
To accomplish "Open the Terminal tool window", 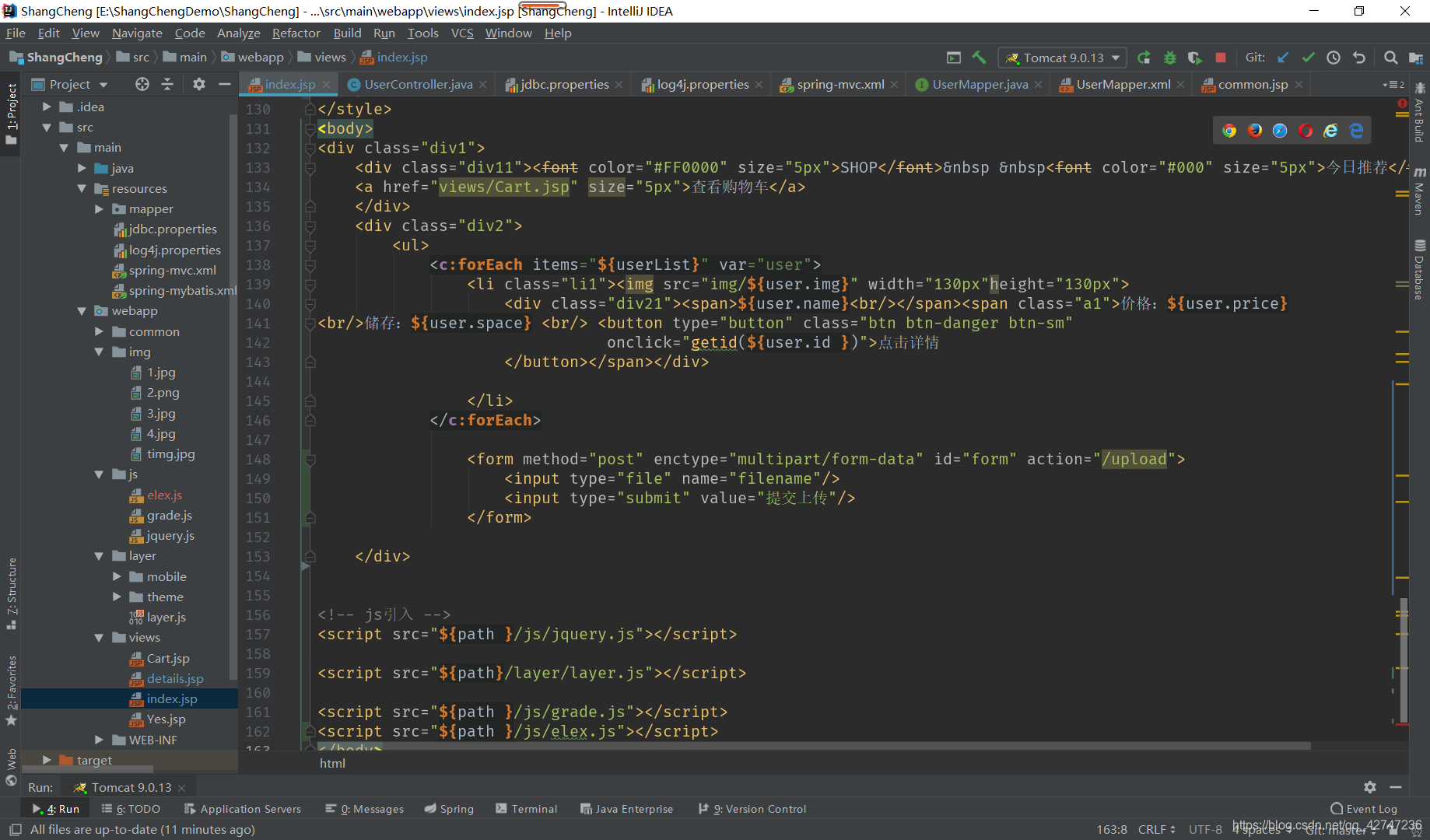I will coord(527,809).
